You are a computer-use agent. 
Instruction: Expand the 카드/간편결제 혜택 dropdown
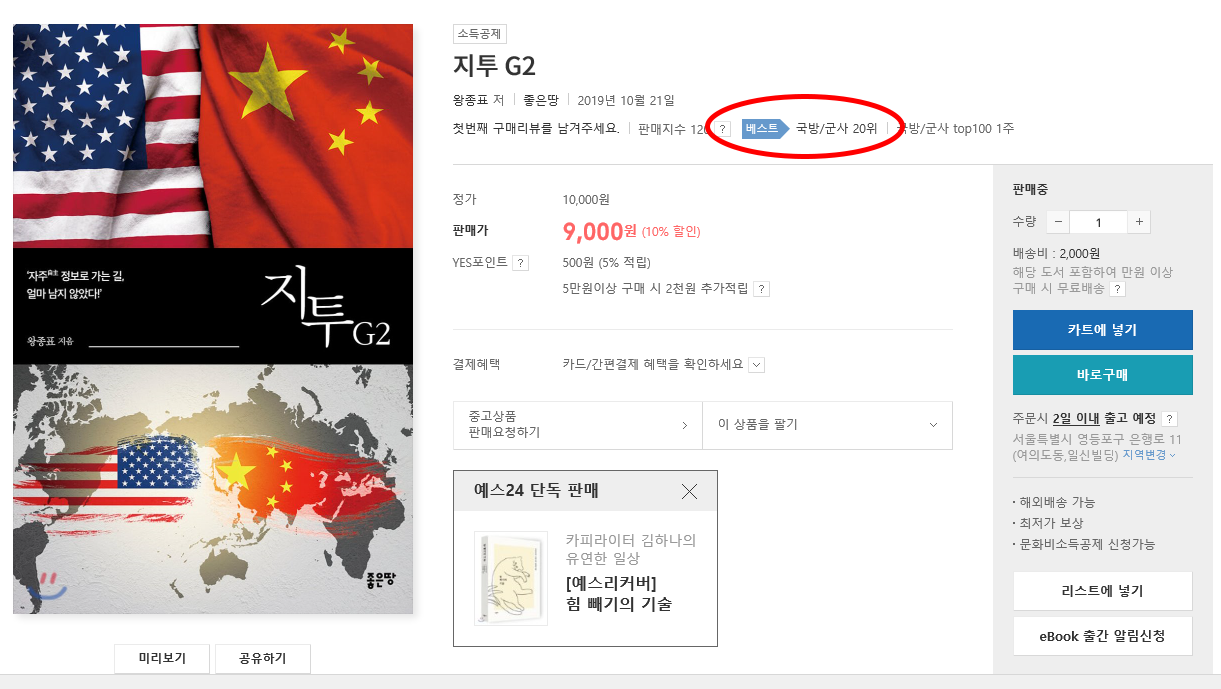coord(756,365)
